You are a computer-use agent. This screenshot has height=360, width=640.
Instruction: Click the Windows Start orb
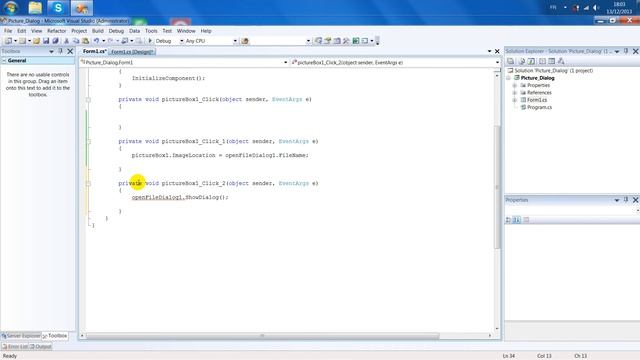coord(11,7)
